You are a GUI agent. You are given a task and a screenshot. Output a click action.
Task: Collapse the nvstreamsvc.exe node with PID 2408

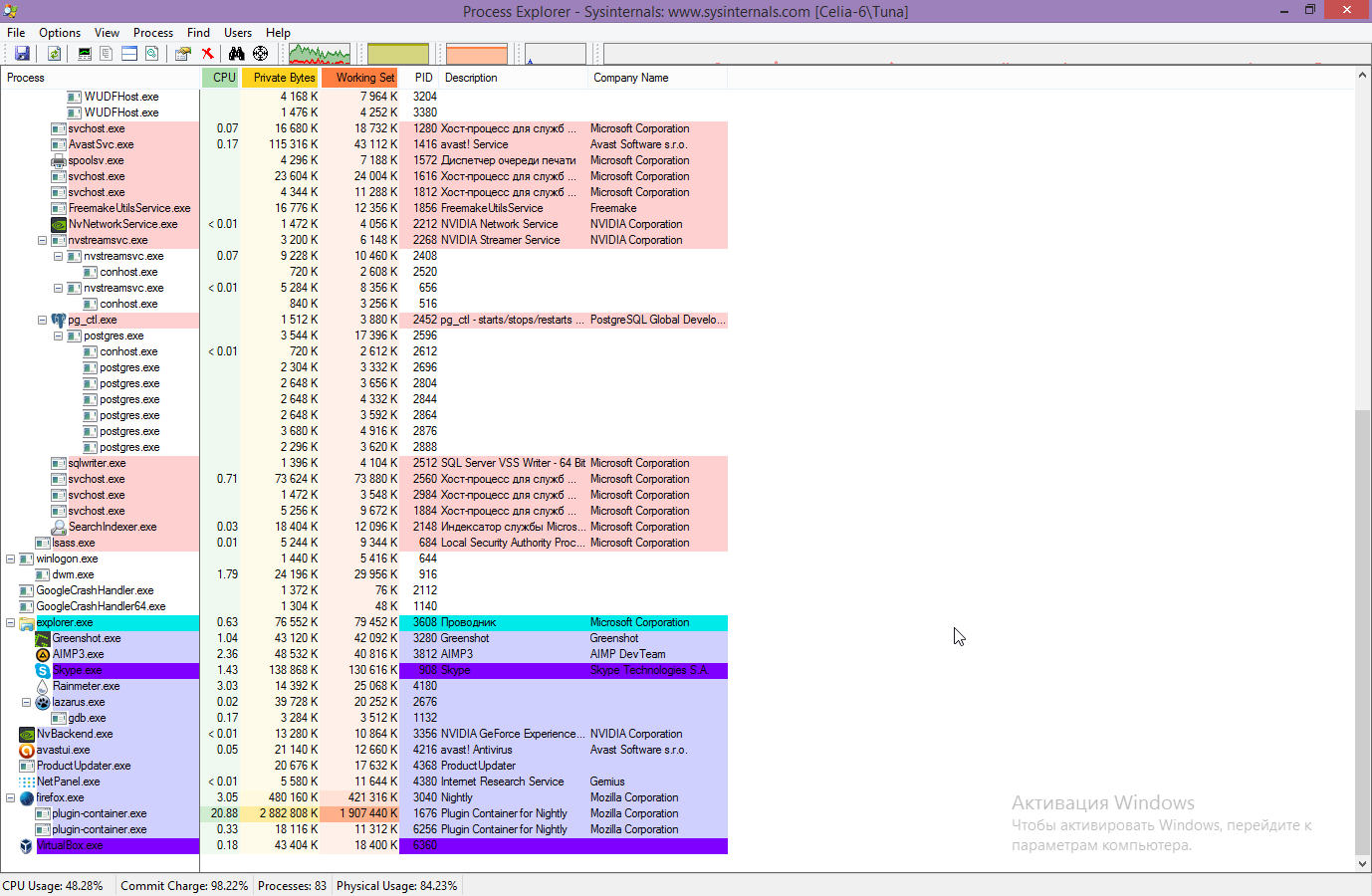(x=58, y=256)
